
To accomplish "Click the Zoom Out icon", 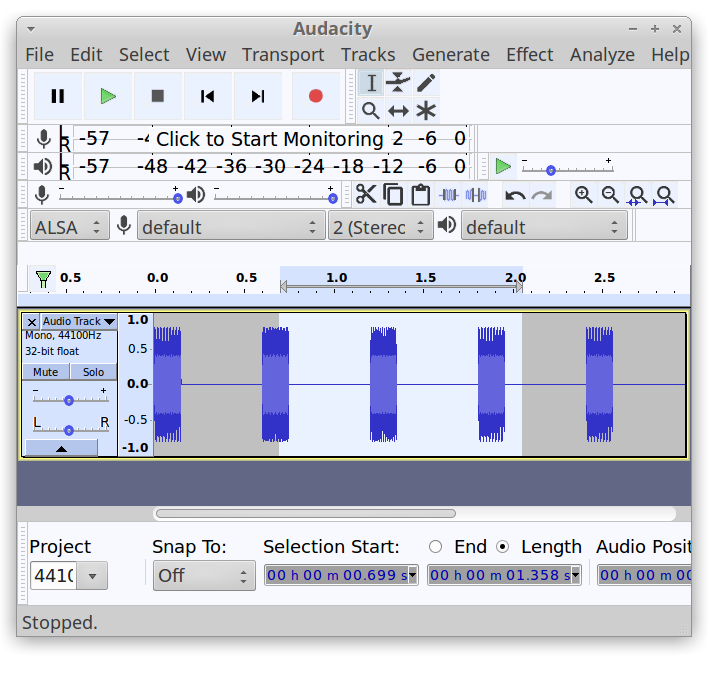I will click(x=610, y=195).
